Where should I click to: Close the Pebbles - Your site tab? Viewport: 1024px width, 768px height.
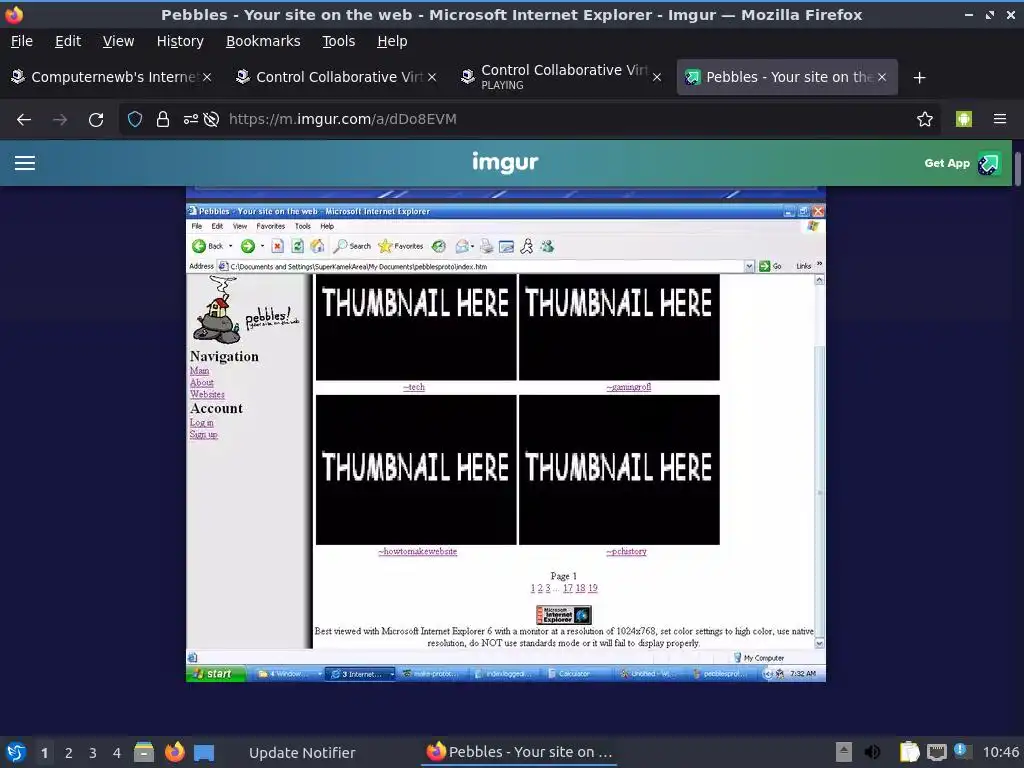882,77
